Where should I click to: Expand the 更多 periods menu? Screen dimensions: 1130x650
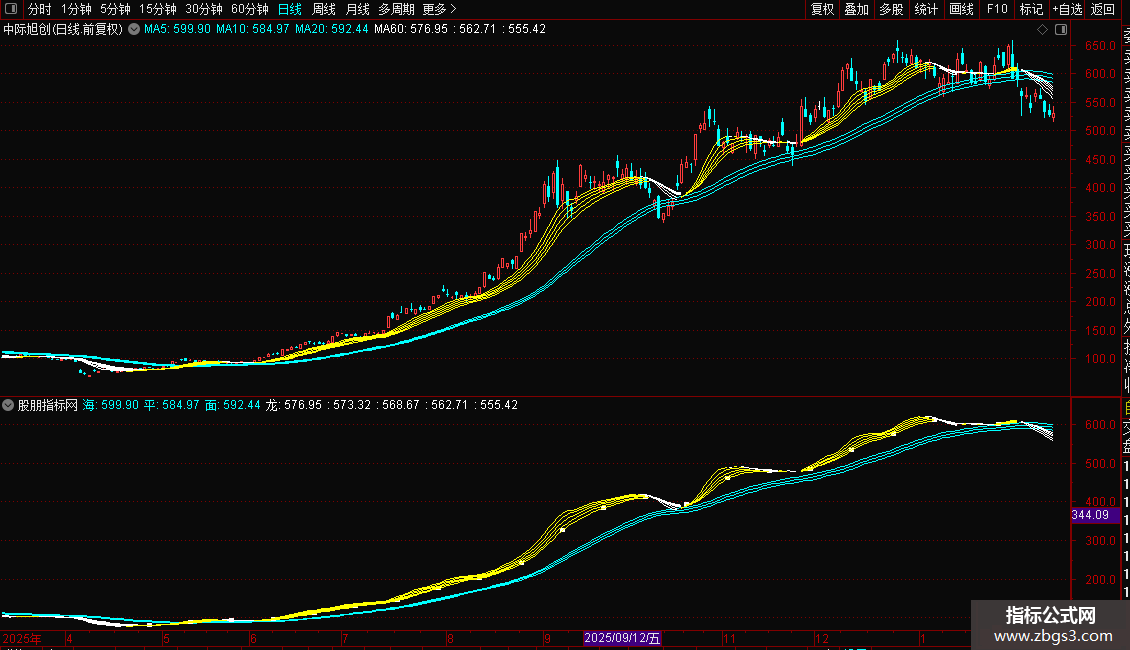click(x=440, y=9)
